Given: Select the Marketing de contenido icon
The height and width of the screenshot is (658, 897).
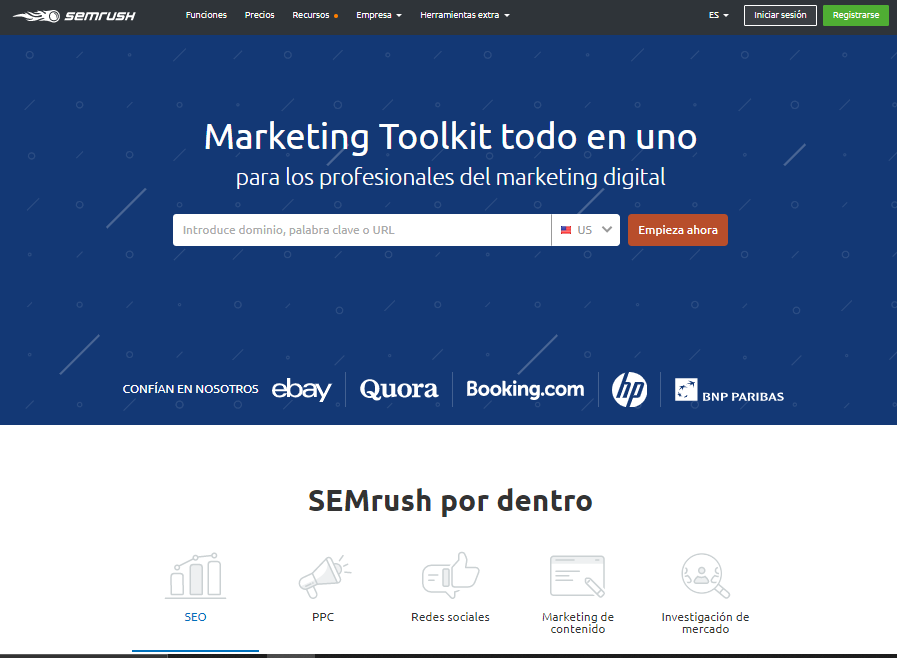Looking at the screenshot, I should click(578, 576).
